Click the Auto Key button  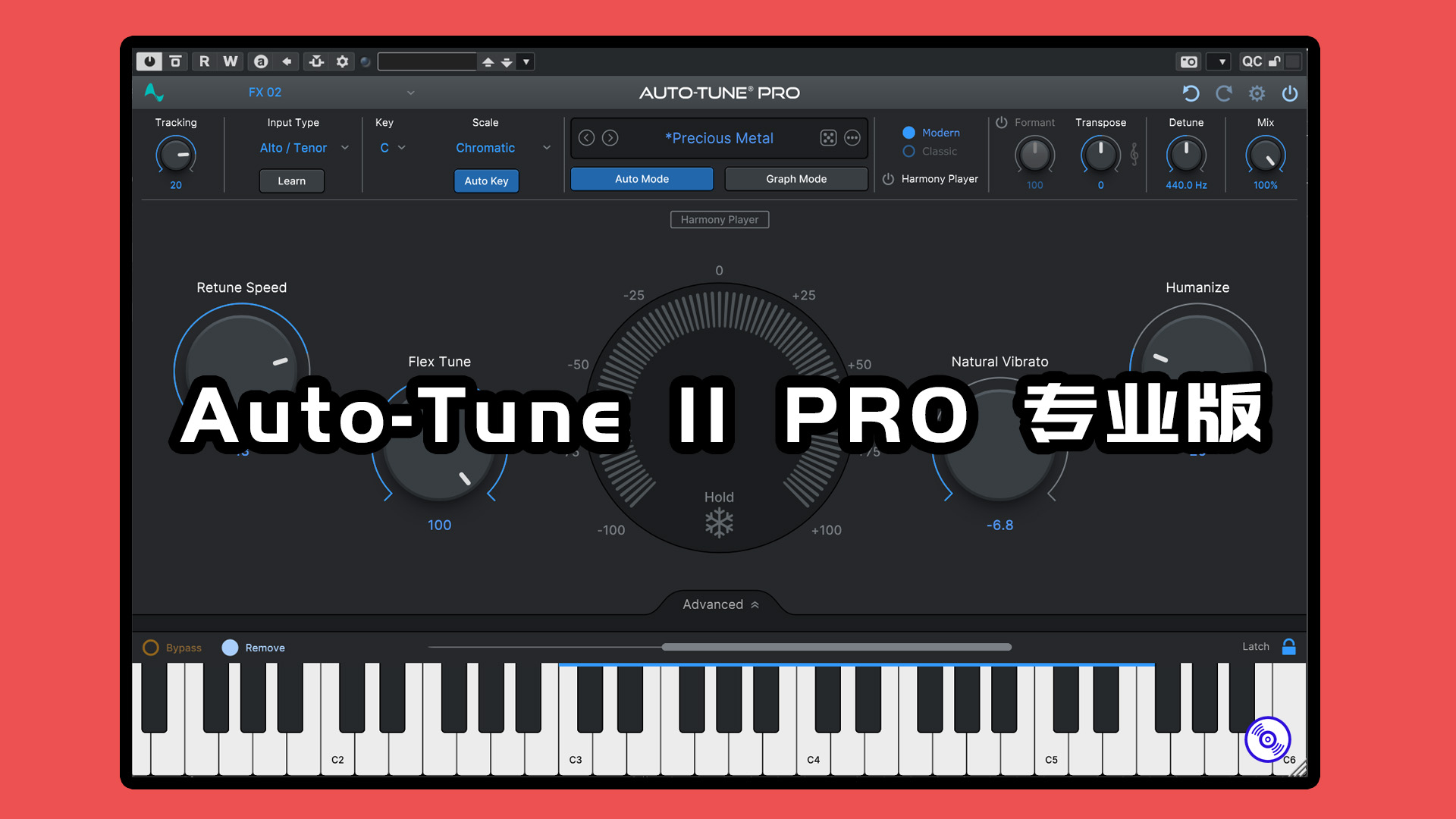(485, 180)
